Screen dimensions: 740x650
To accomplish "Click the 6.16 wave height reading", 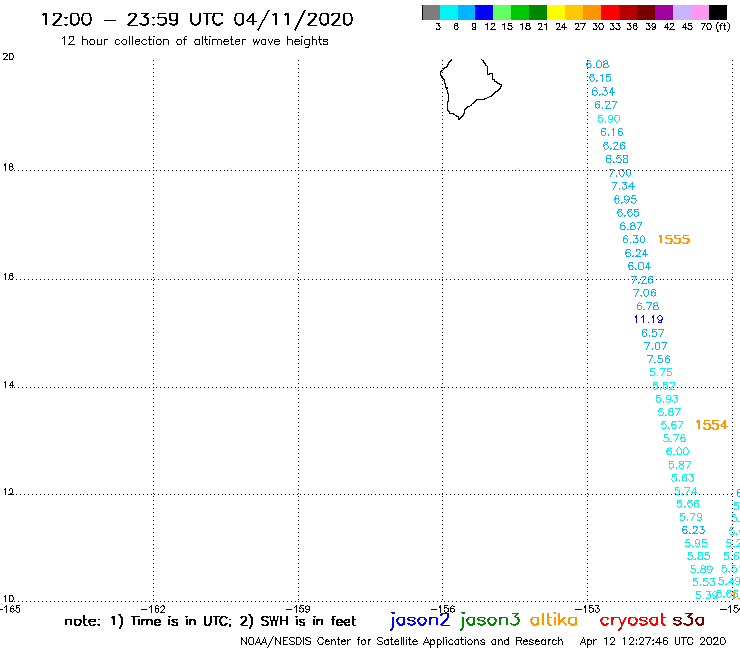I will pos(612,133).
